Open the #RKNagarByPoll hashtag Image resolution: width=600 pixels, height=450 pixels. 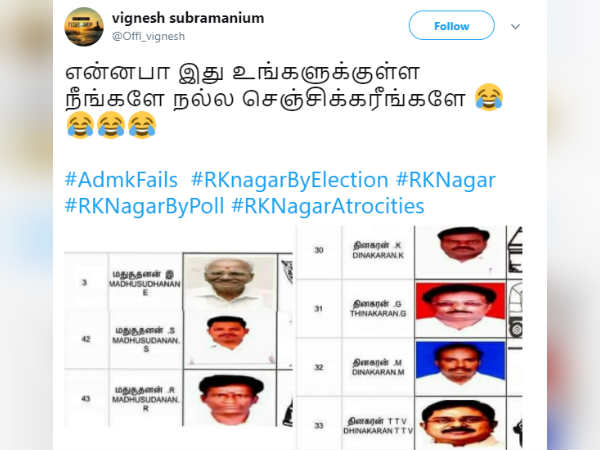click(x=144, y=206)
